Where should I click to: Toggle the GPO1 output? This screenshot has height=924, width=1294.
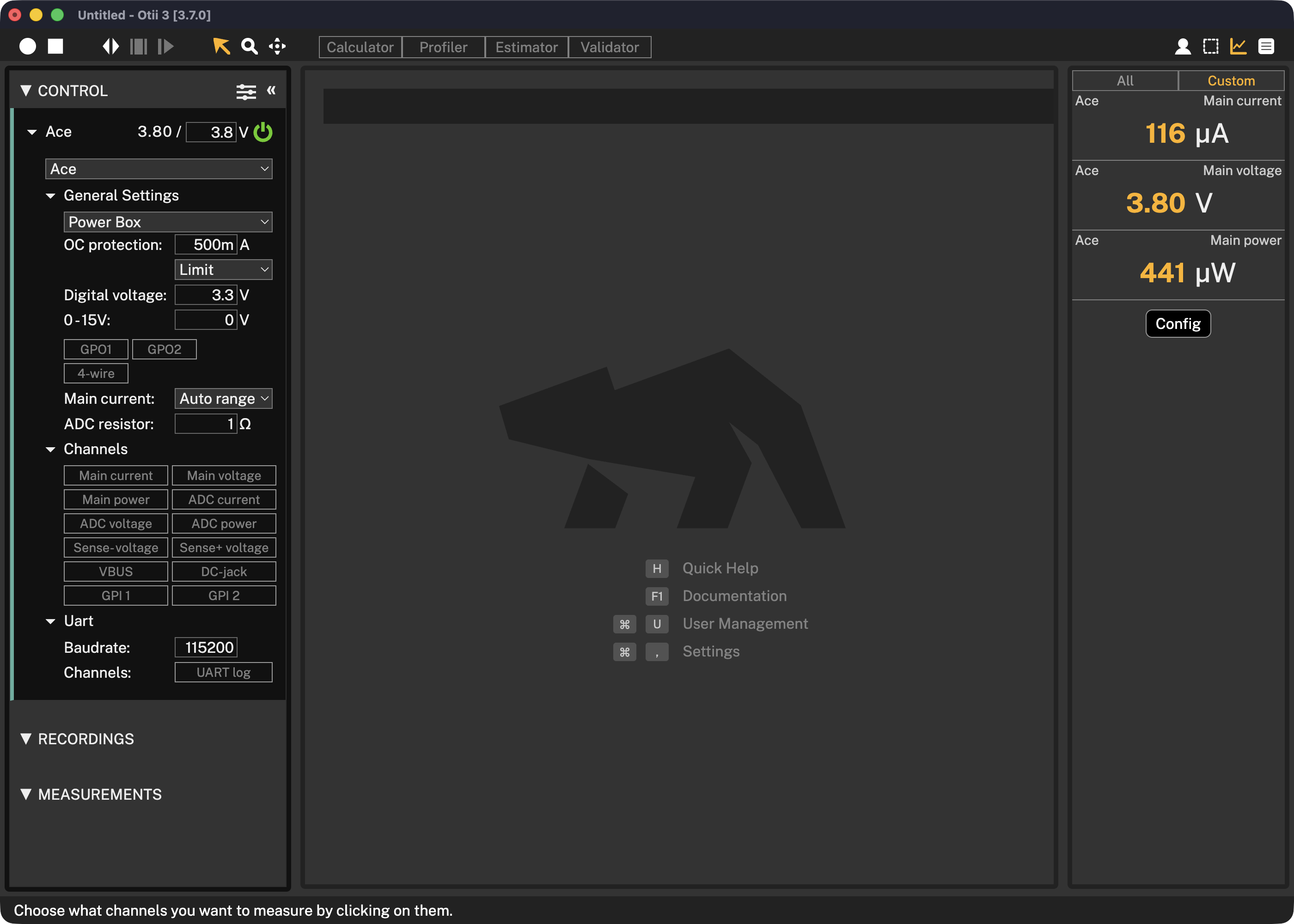(x=96, y=349)
